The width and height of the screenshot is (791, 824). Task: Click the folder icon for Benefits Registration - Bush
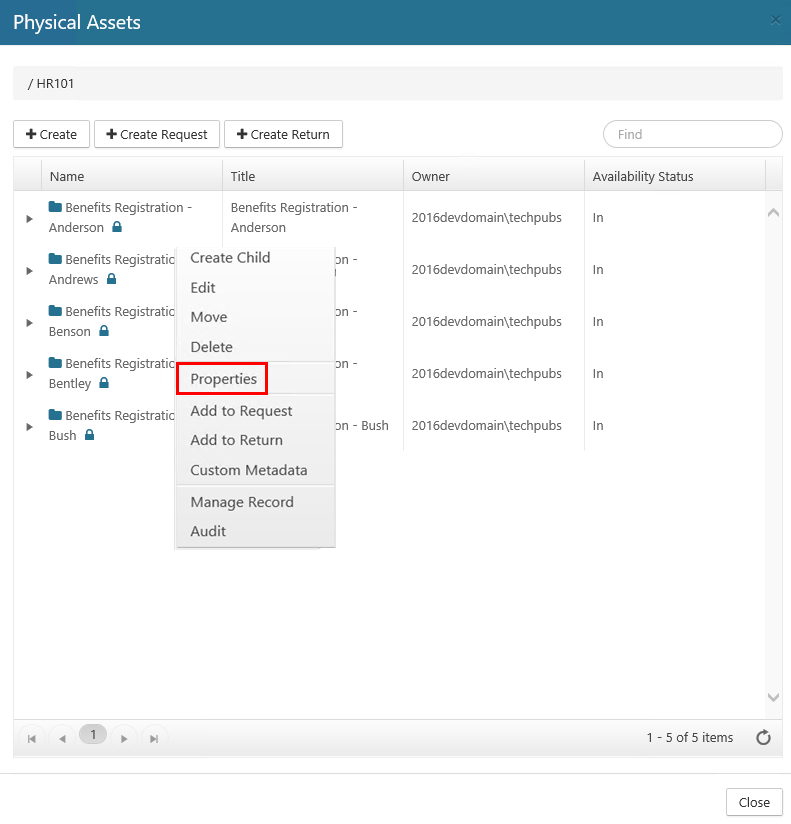pyautogui.click(x=55, y=415)
